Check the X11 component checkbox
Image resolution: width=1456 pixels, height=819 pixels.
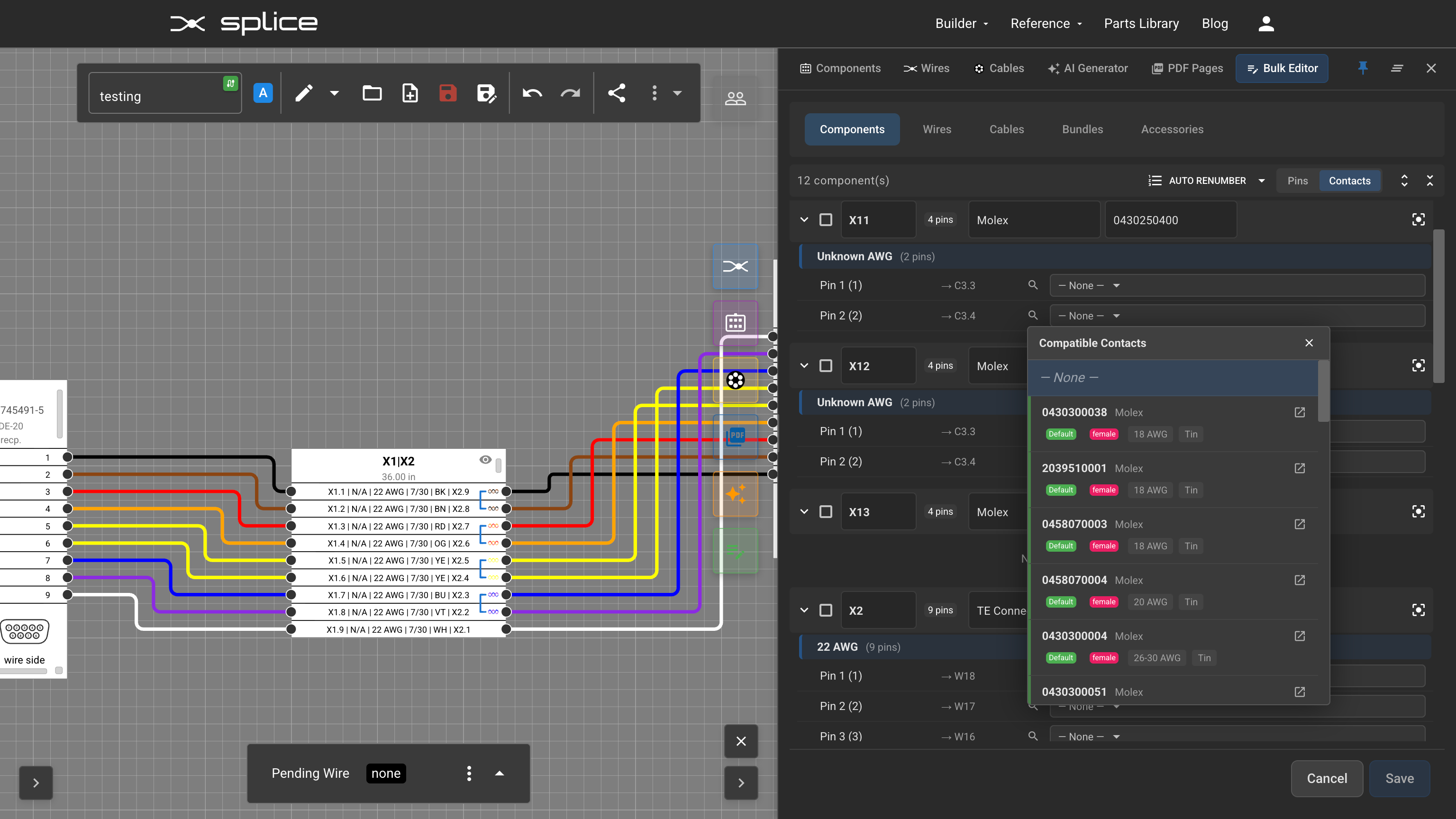(826, 219)
